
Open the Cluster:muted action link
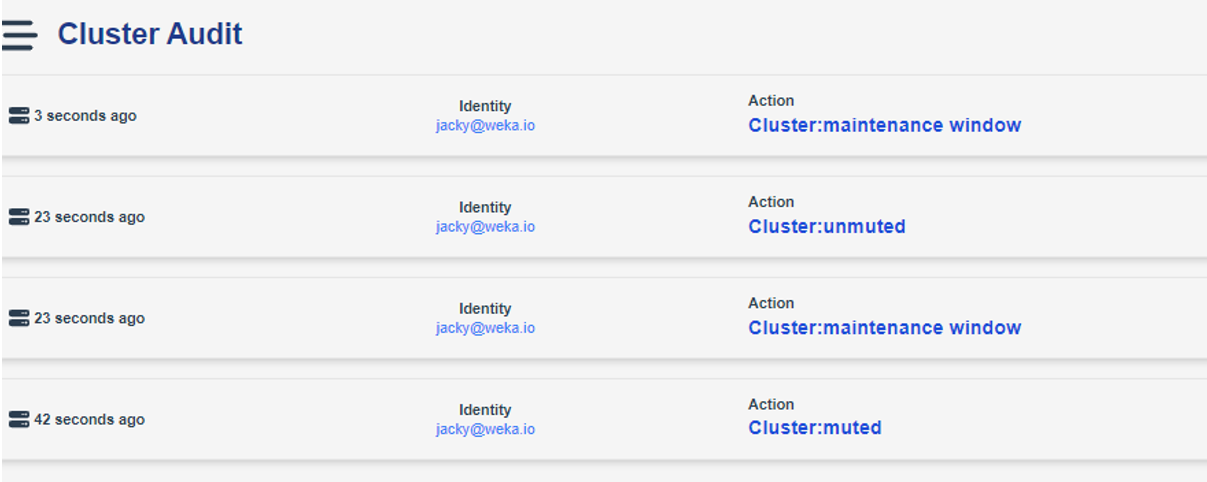point(814,428)
